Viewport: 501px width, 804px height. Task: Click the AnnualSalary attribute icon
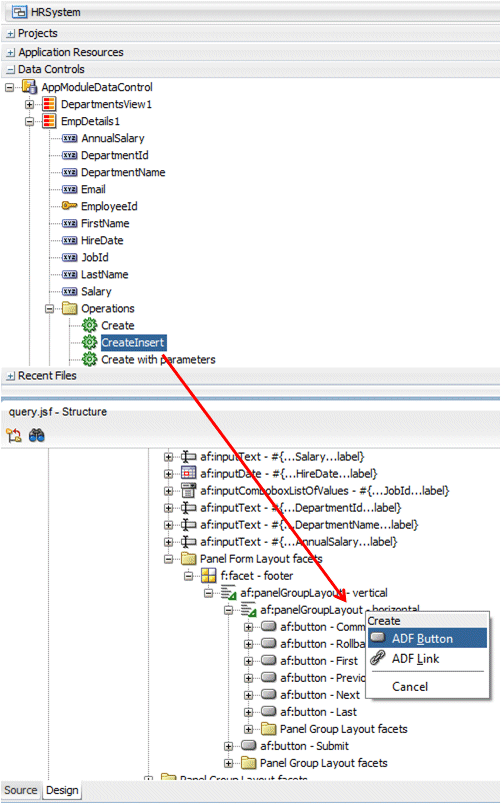point(70,138)
